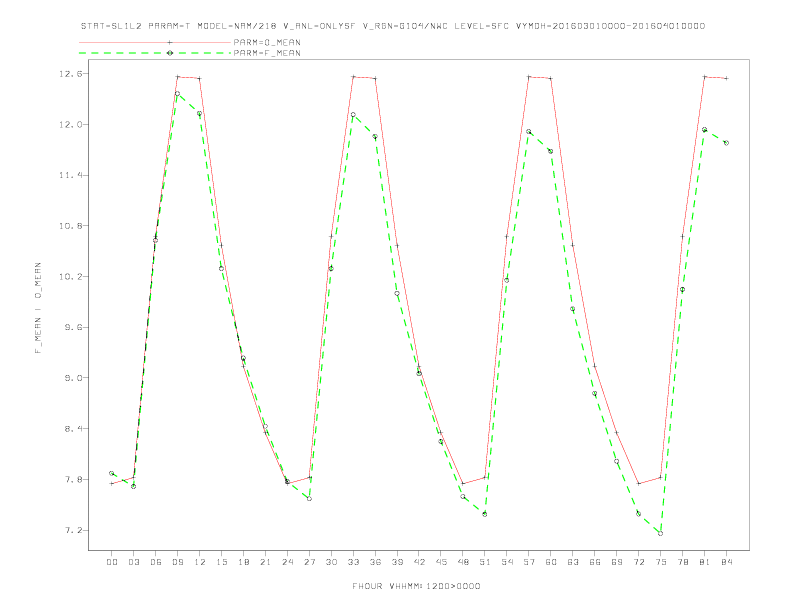The image size is (792, 612).
Task: Click the 45 forecast hour tick label
Action: [441, 562]
